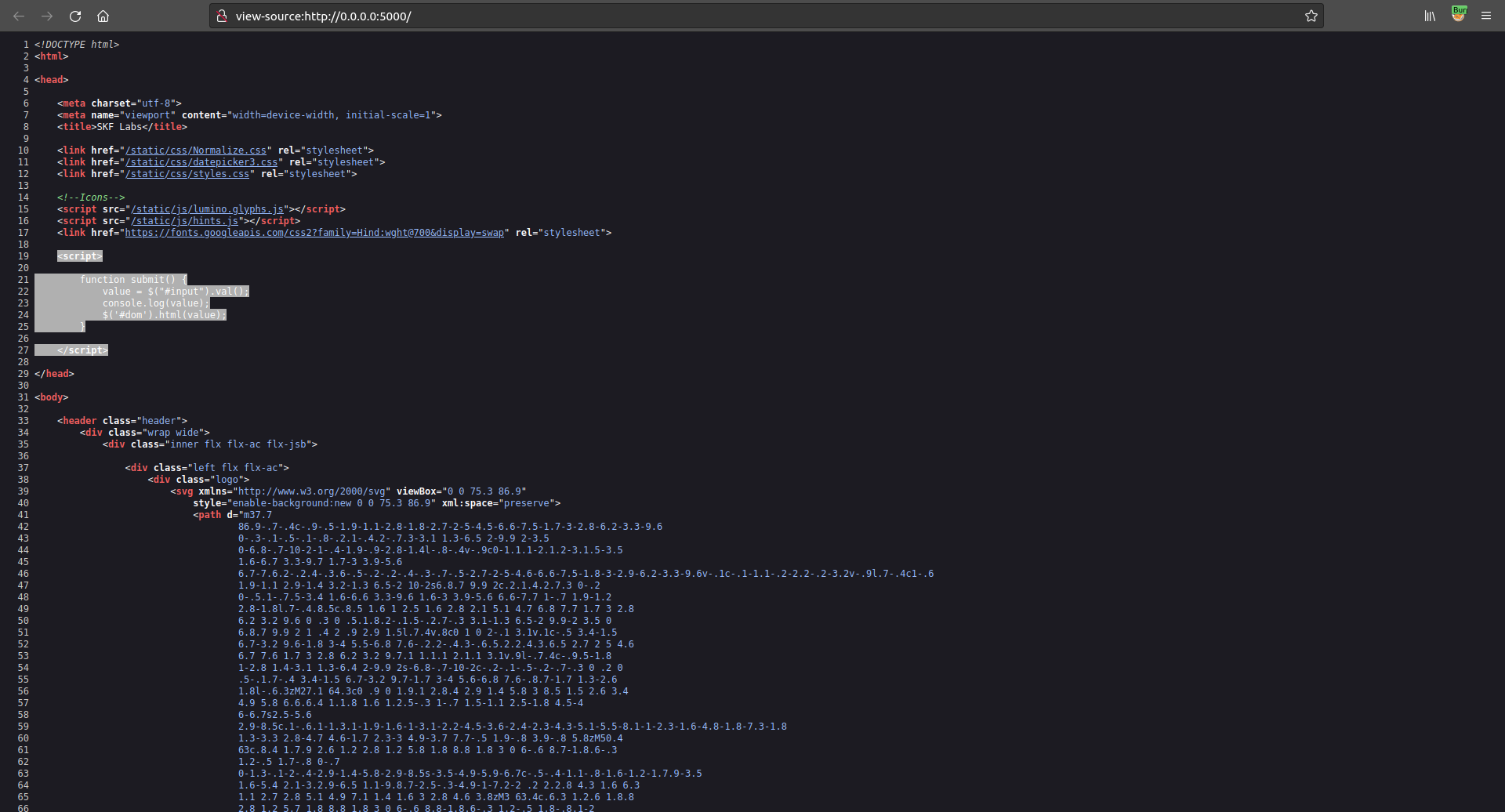Viewport: 1505px width, 812px height.
Task: Click the Burp extension icon
Action: pyautogui.click(x=1458, y=15)
